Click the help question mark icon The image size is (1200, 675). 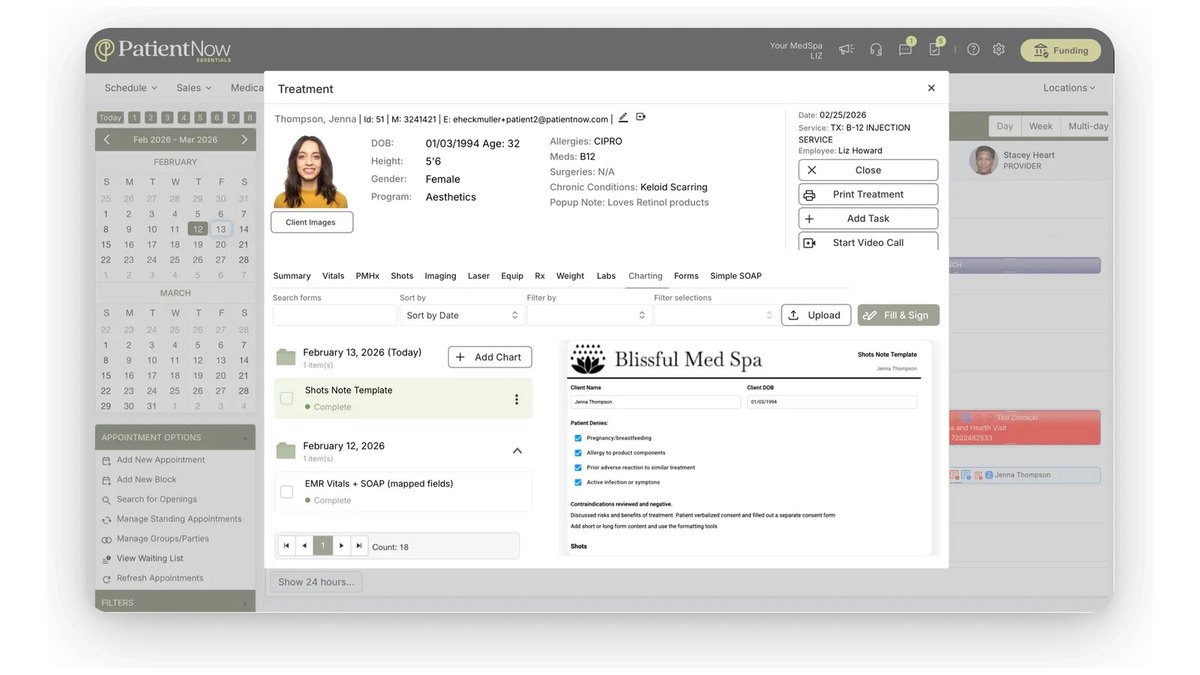(973, 49)
